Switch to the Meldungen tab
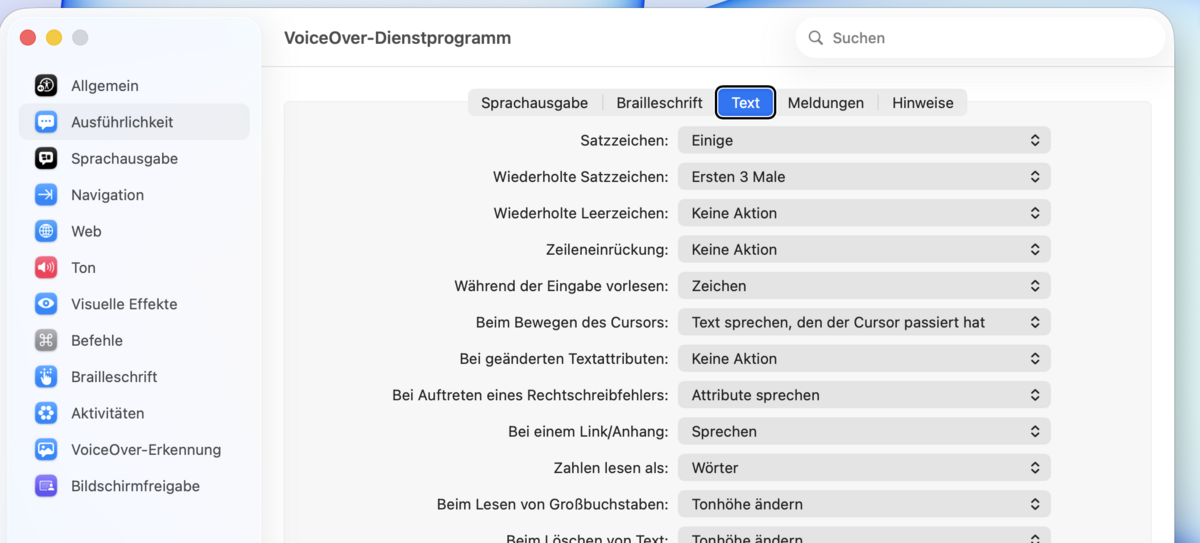The height and width of the screenshot is (543, 1200). click(x=826, y=103)
